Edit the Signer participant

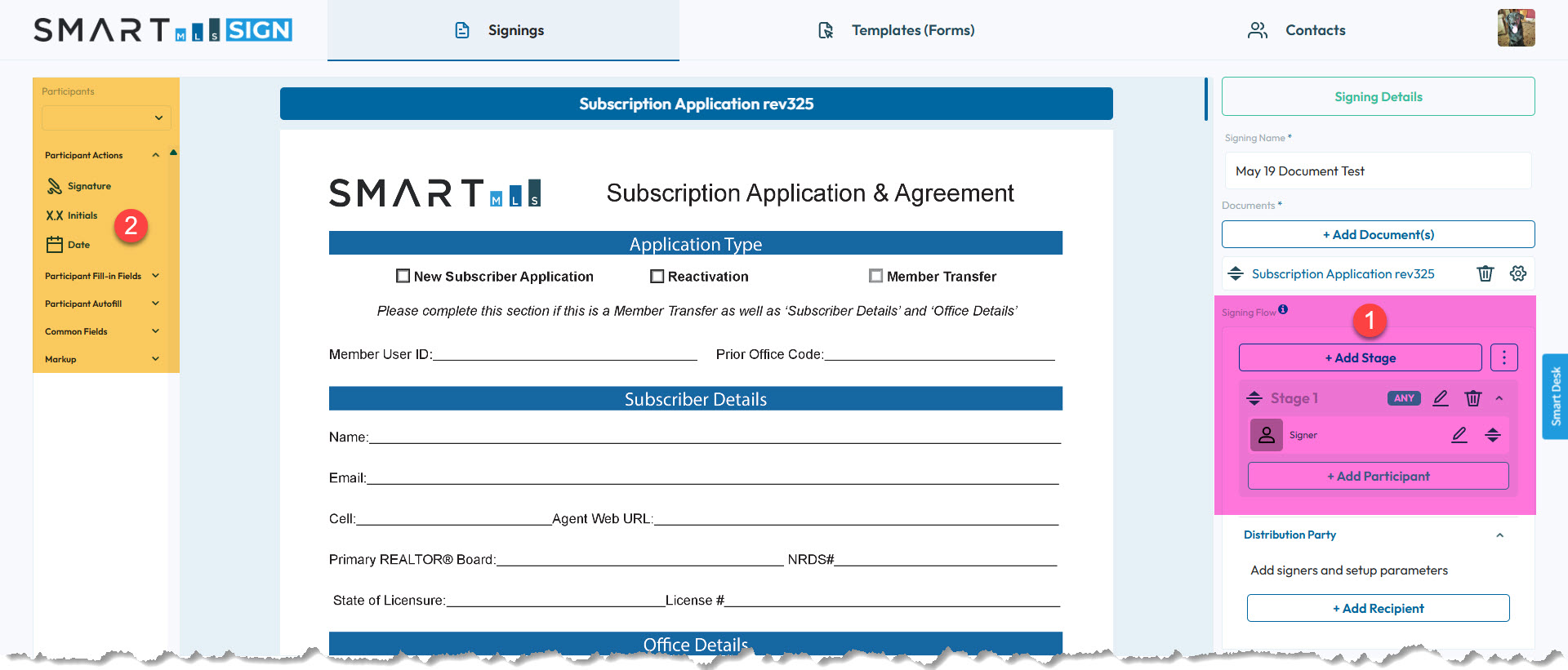(x=1459, y=435)
